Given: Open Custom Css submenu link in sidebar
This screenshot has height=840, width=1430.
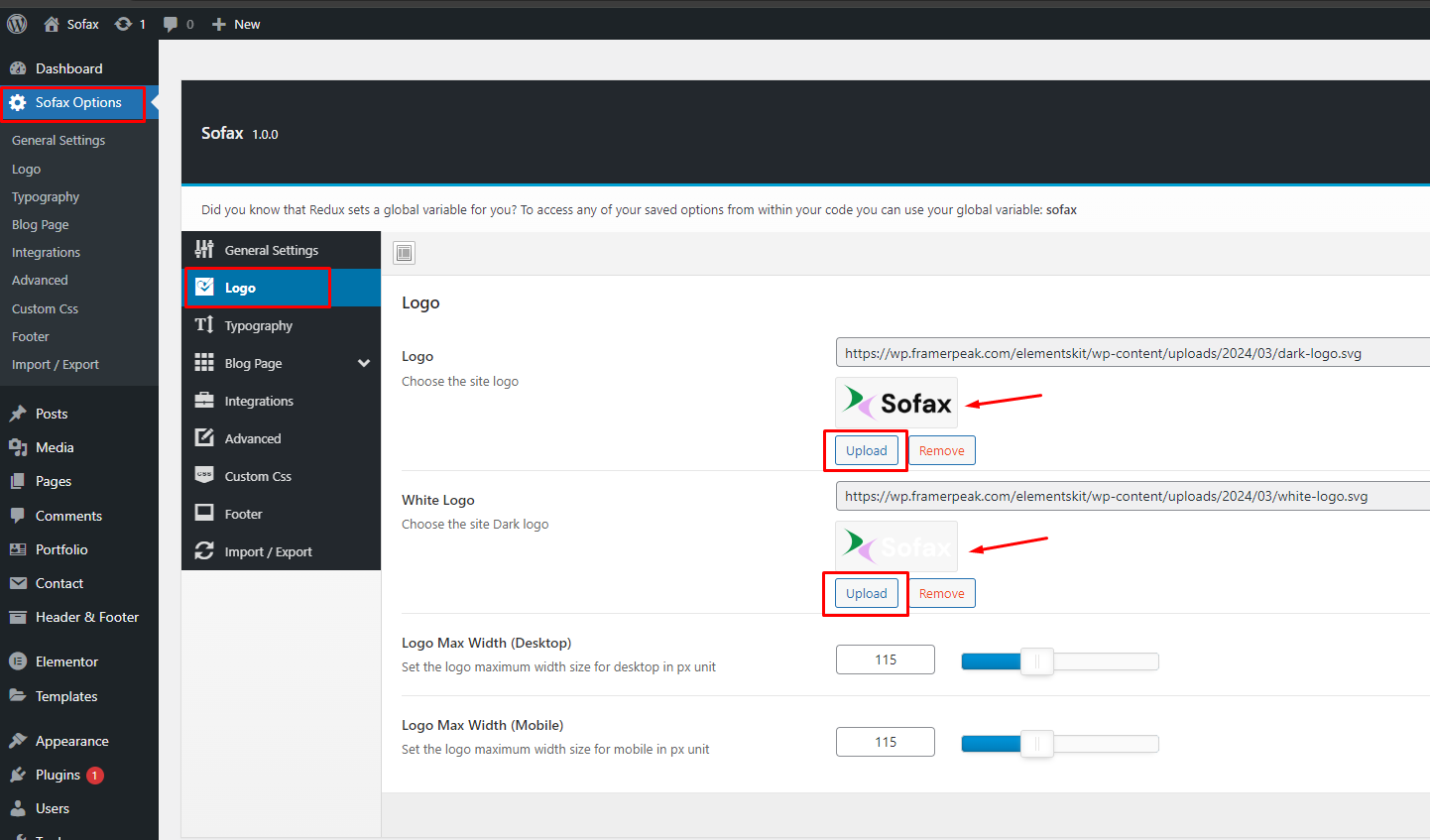Looking at the screenshot, I should [46, 308].
